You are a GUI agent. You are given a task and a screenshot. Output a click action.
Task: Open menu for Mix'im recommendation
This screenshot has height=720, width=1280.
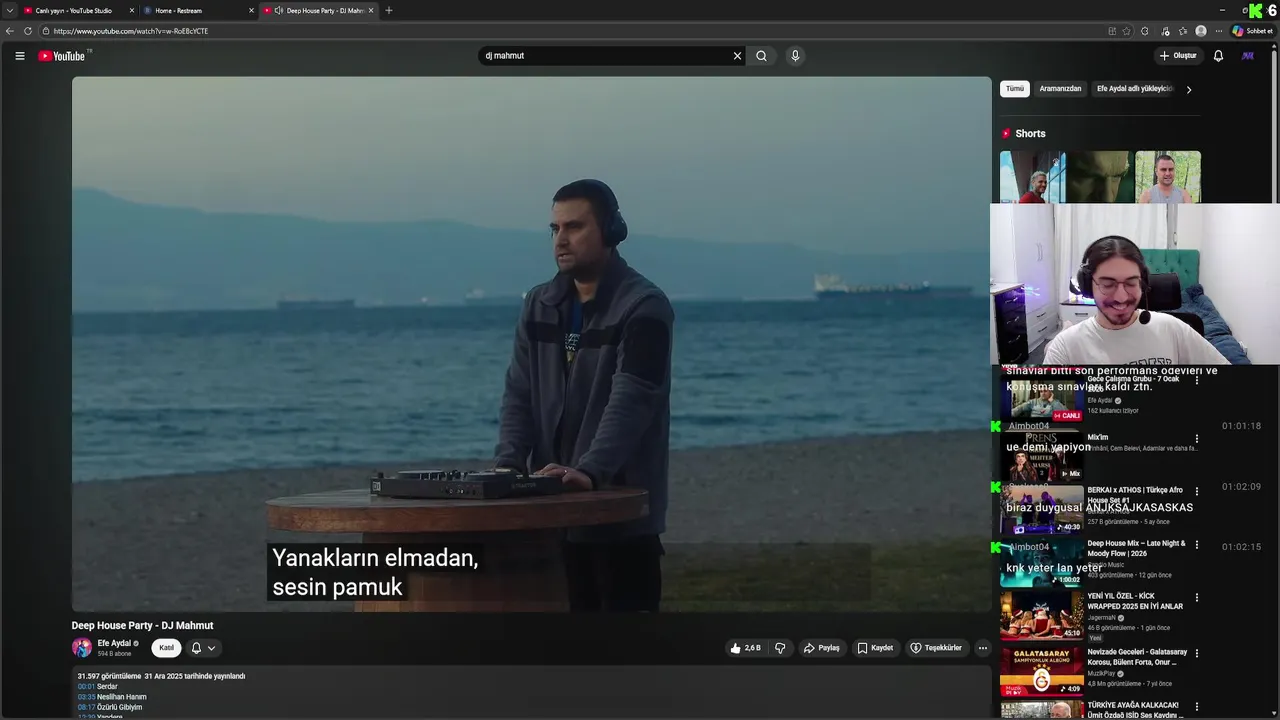[x=1197, y=439]
